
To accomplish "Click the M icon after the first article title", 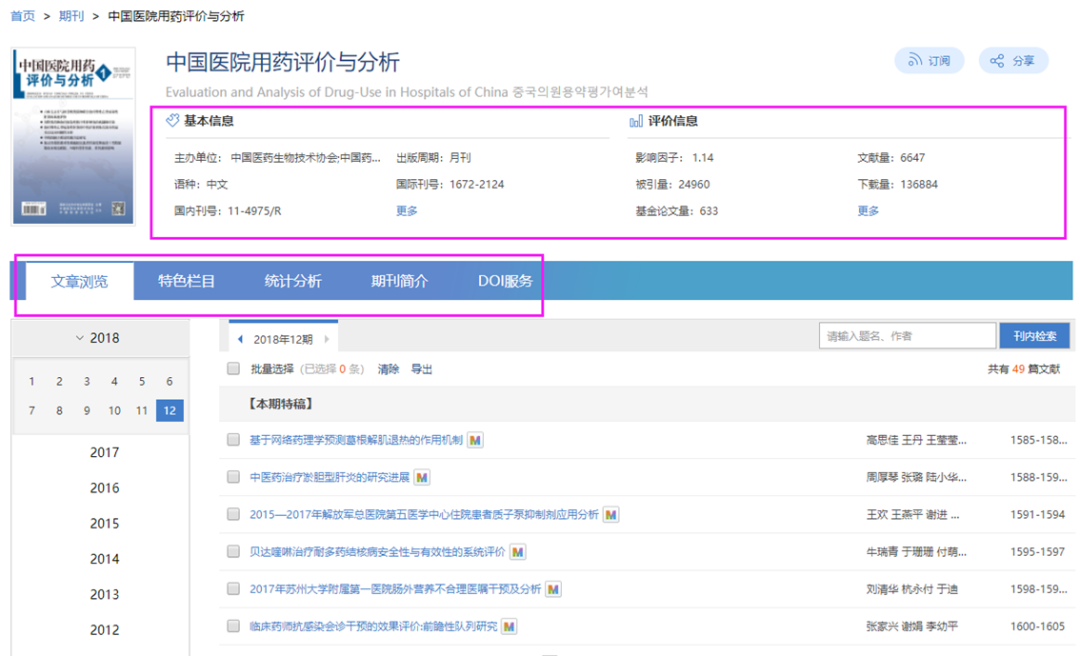I will (474, 439).
